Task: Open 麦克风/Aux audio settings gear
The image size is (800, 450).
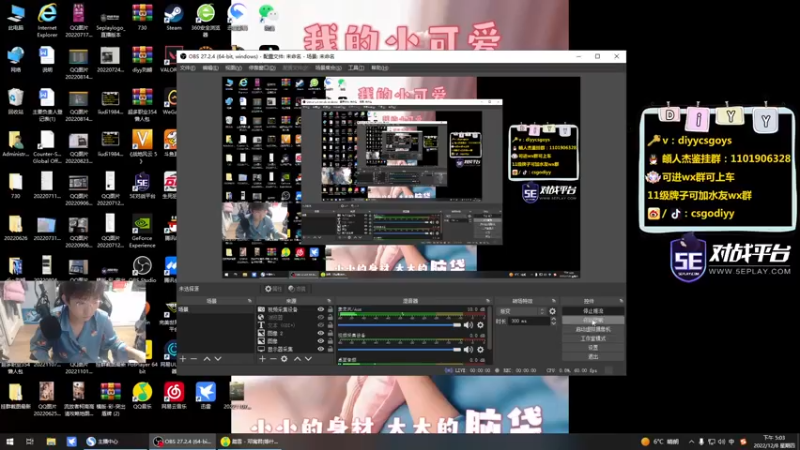Action: [480, 325]
